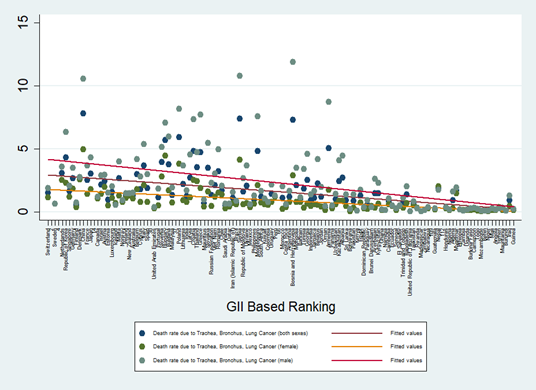Click the 'United Arab Emirates' x-axis label
Viewport: 536px width, 390px height.
(x=154, y=254)
